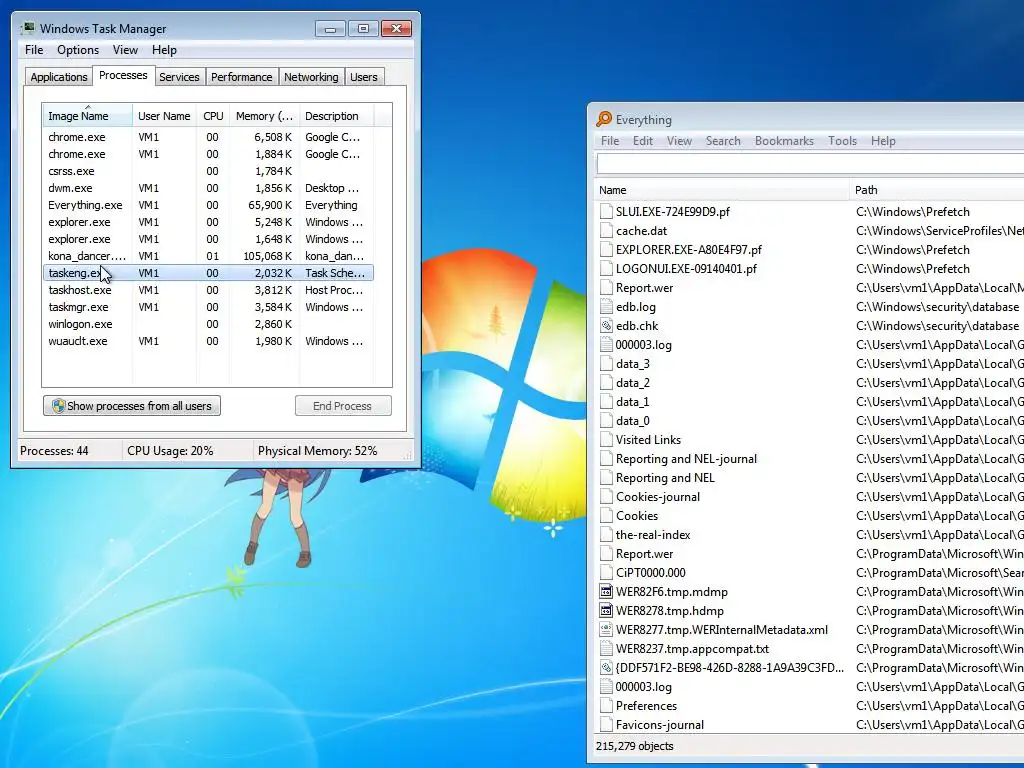
Task: Click the file icon beside CiPT0000.000
Action: point(606,573)
